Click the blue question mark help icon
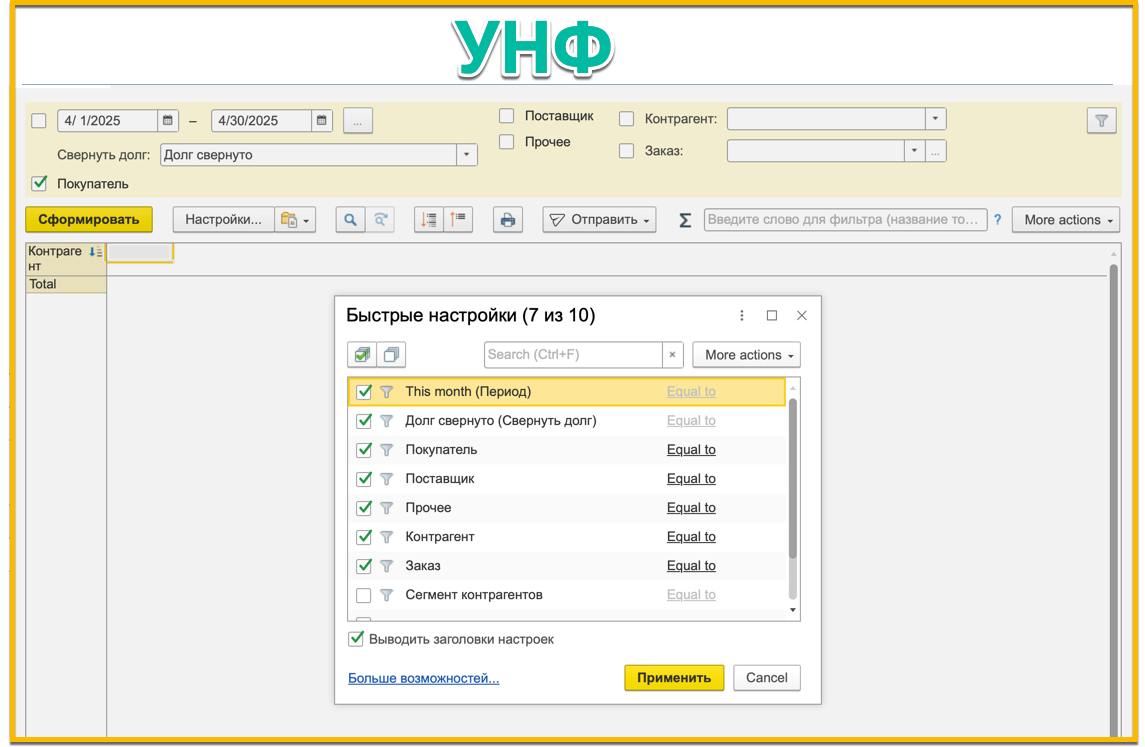Image resolution: width=1145 pixels, height=747 pixels. [x=997, y=220]
